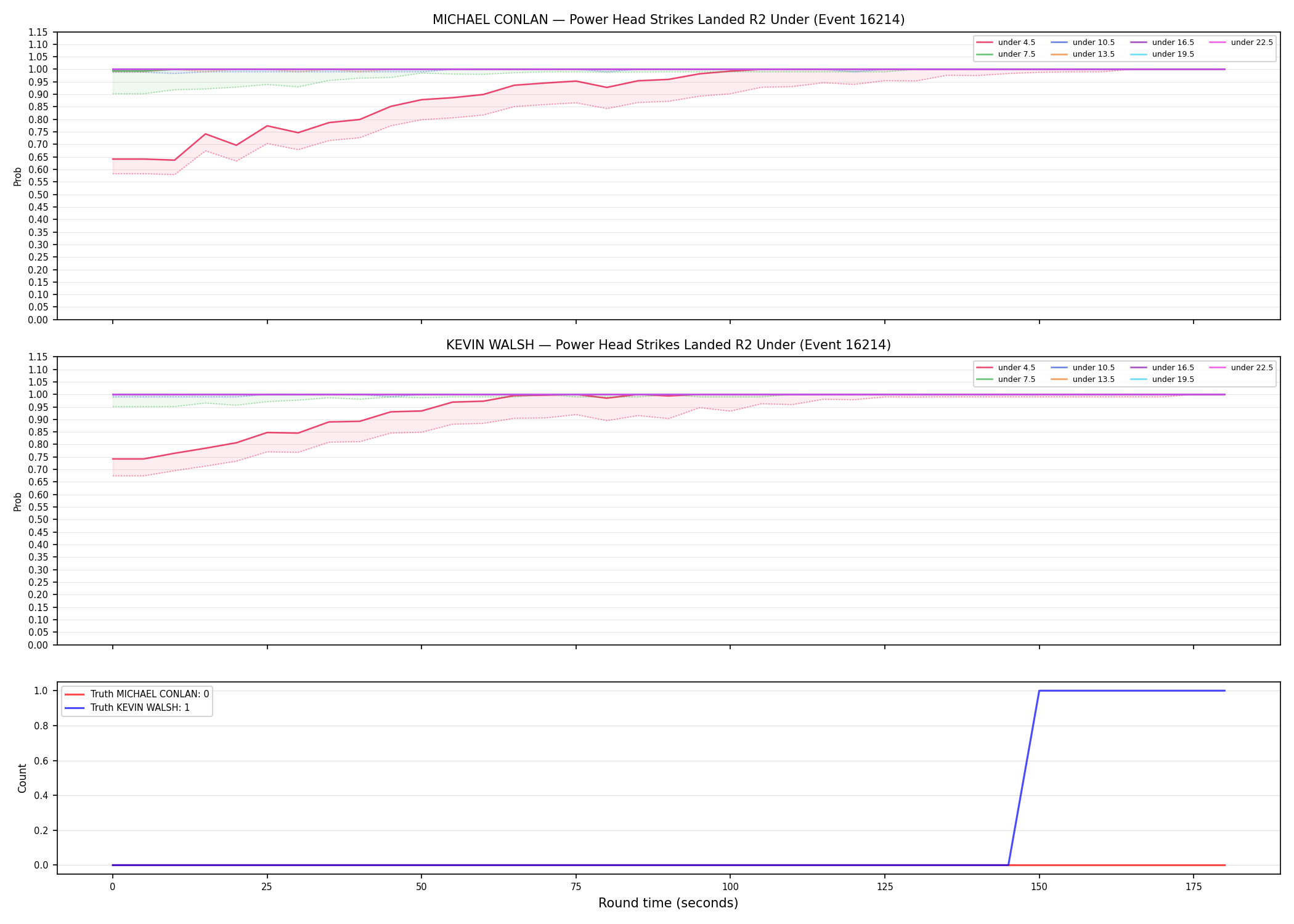The image size is (1294, 924).
Task: Click x-axis tick label '25'
Action: 267,888
